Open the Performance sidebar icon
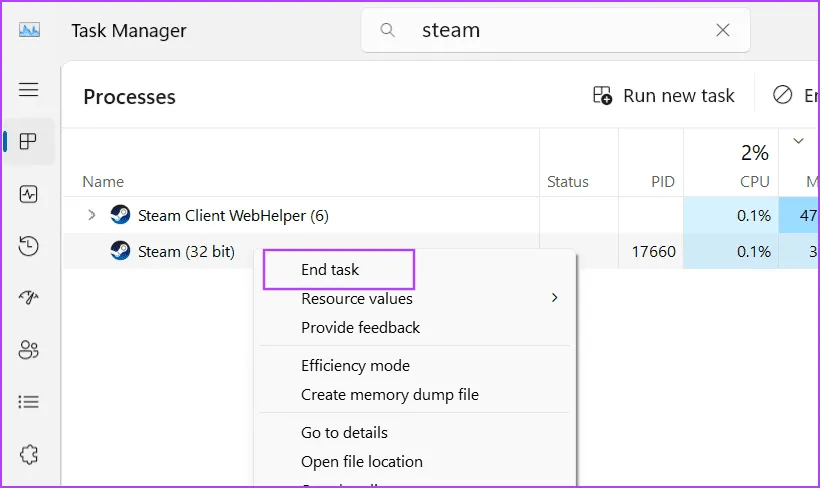820x488 pixels. tap(29, 194)
